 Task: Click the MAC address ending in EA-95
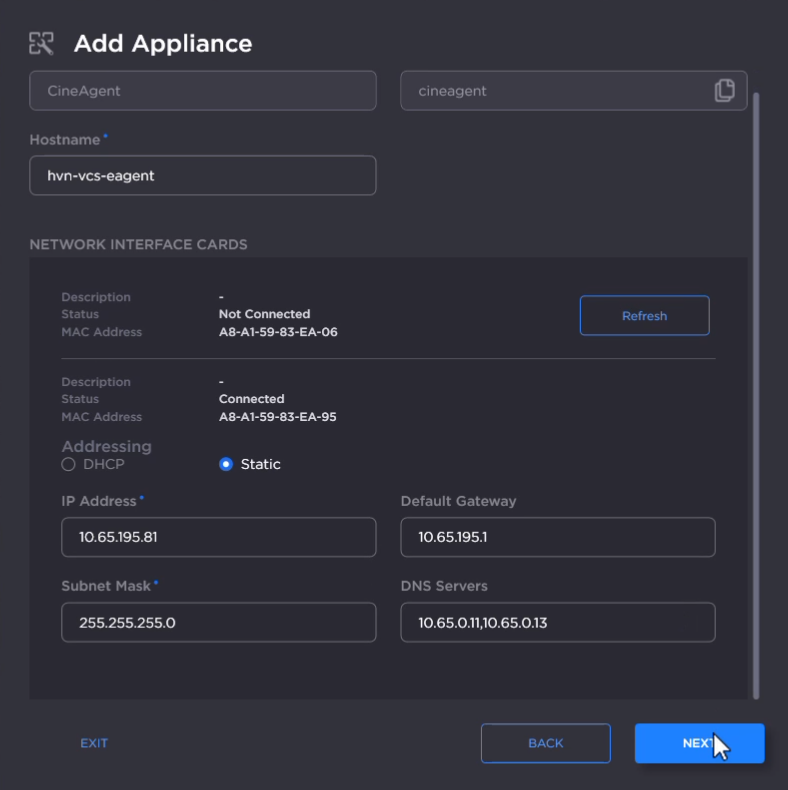(x=278, y=417)
